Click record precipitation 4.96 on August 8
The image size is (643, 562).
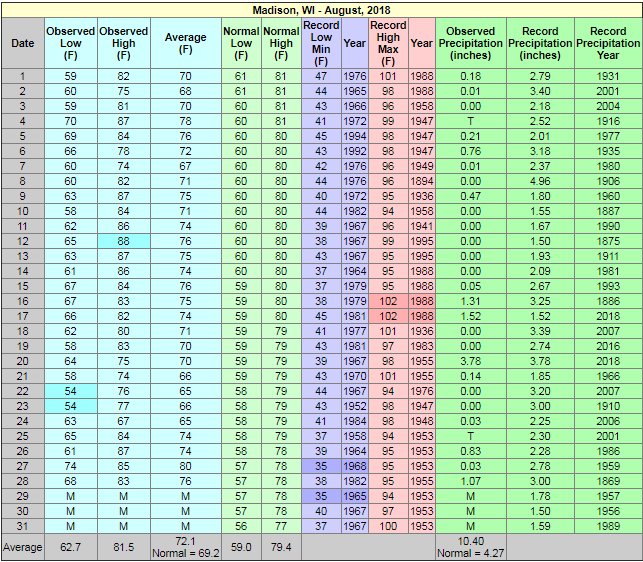[540, 181]
